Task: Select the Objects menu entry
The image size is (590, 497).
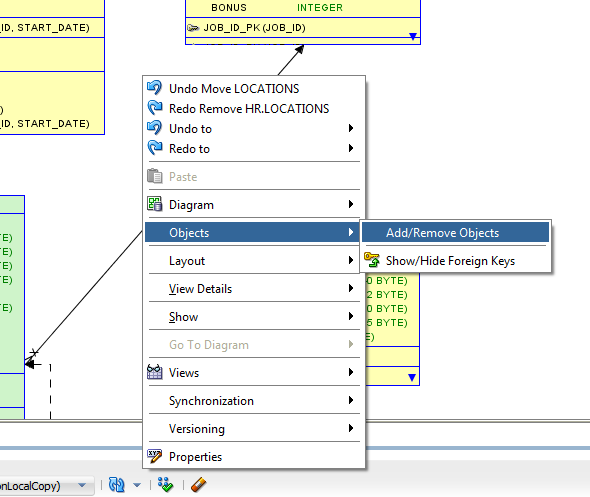Action: (252, 233)
